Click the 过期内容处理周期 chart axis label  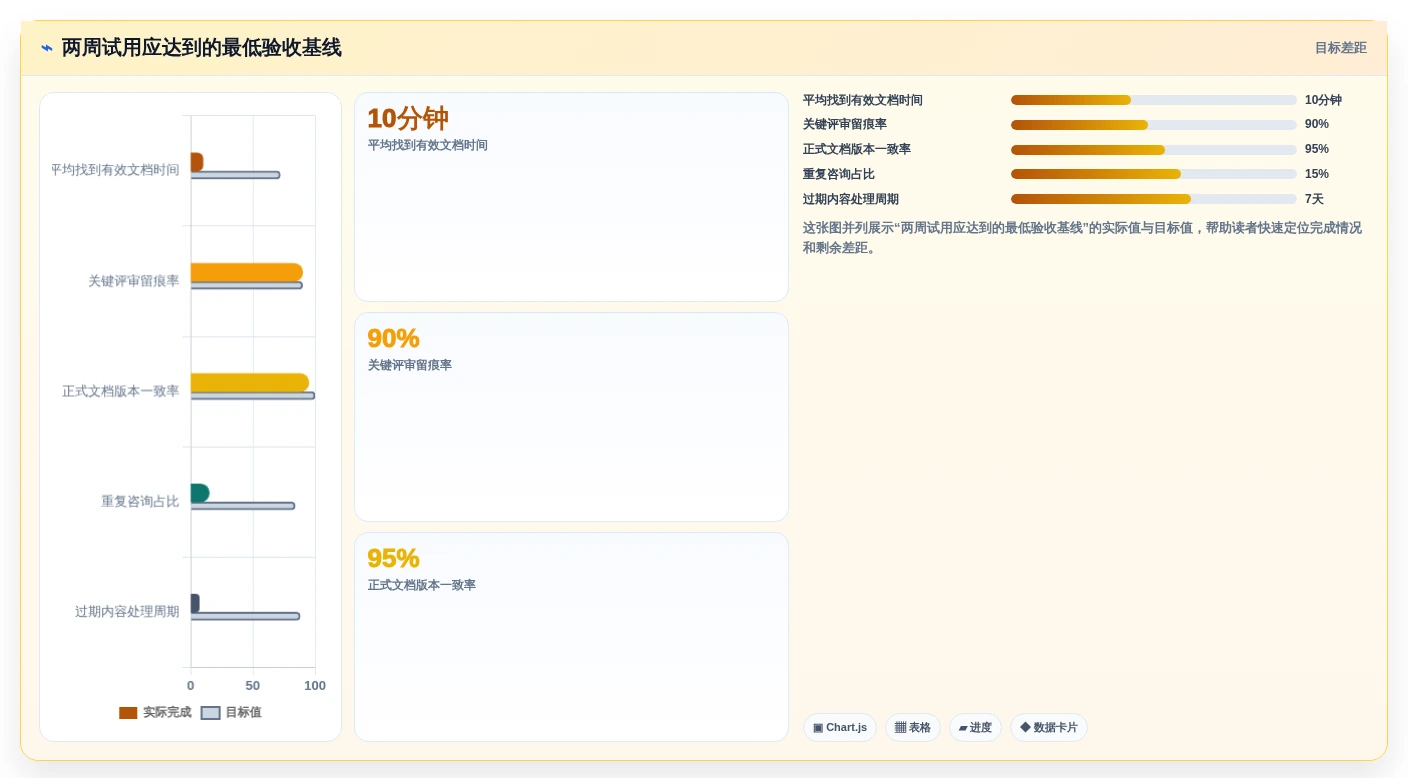(127, 611)
